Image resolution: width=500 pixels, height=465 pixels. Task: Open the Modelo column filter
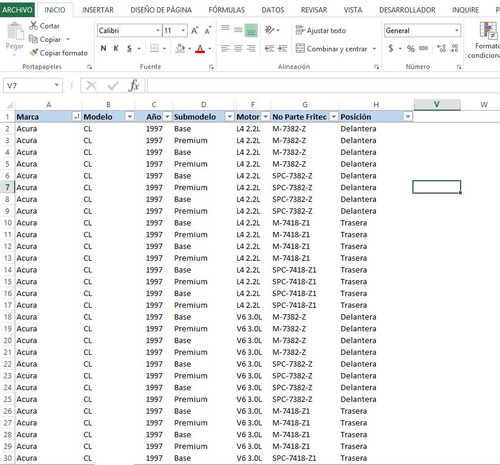coord(130,117)
